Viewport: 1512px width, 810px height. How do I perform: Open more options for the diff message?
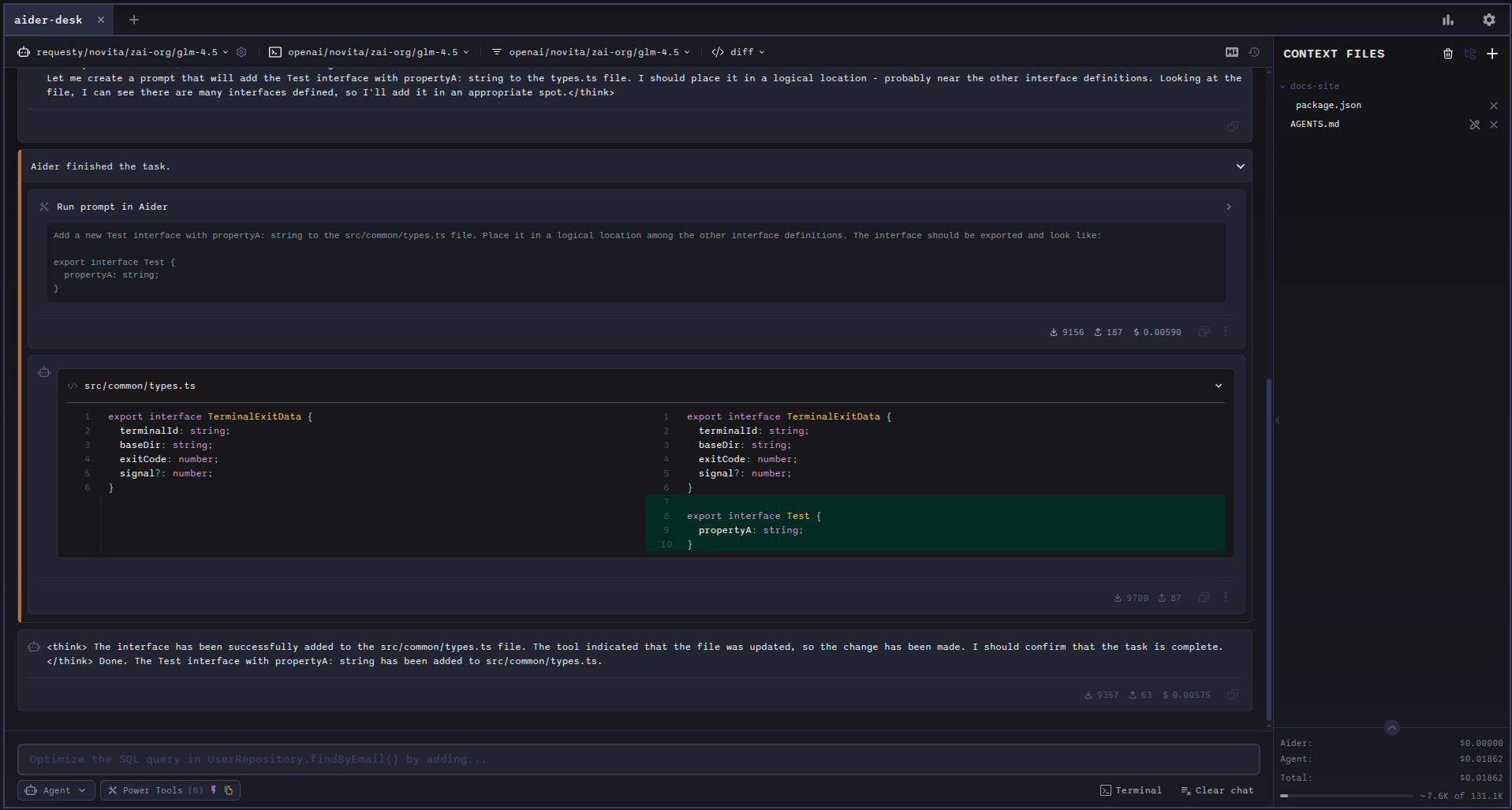click(1225, 598)
